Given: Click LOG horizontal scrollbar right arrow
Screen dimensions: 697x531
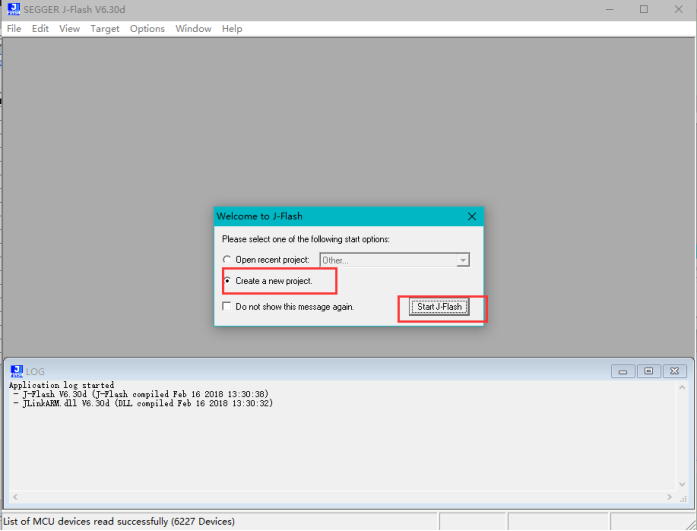Looking at the screenshot, I should tap(669, 497).
